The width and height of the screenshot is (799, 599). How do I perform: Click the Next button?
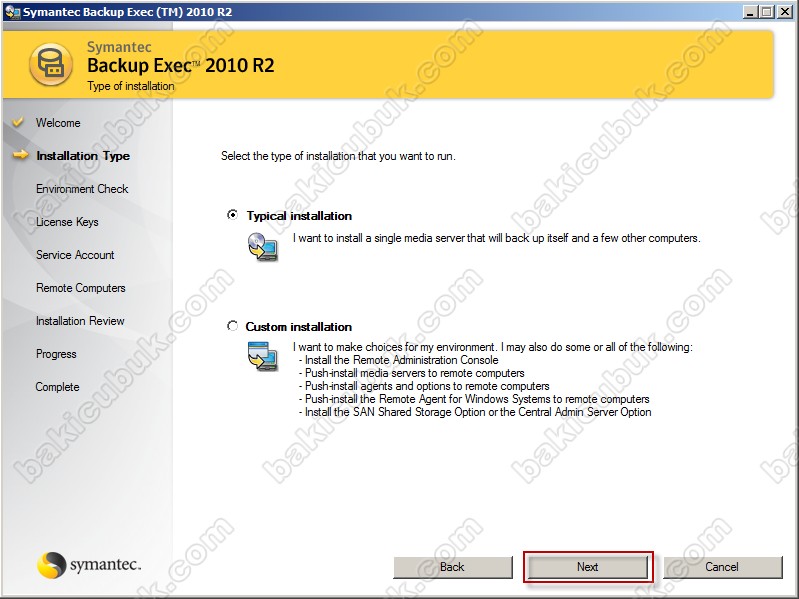[588, 567]
